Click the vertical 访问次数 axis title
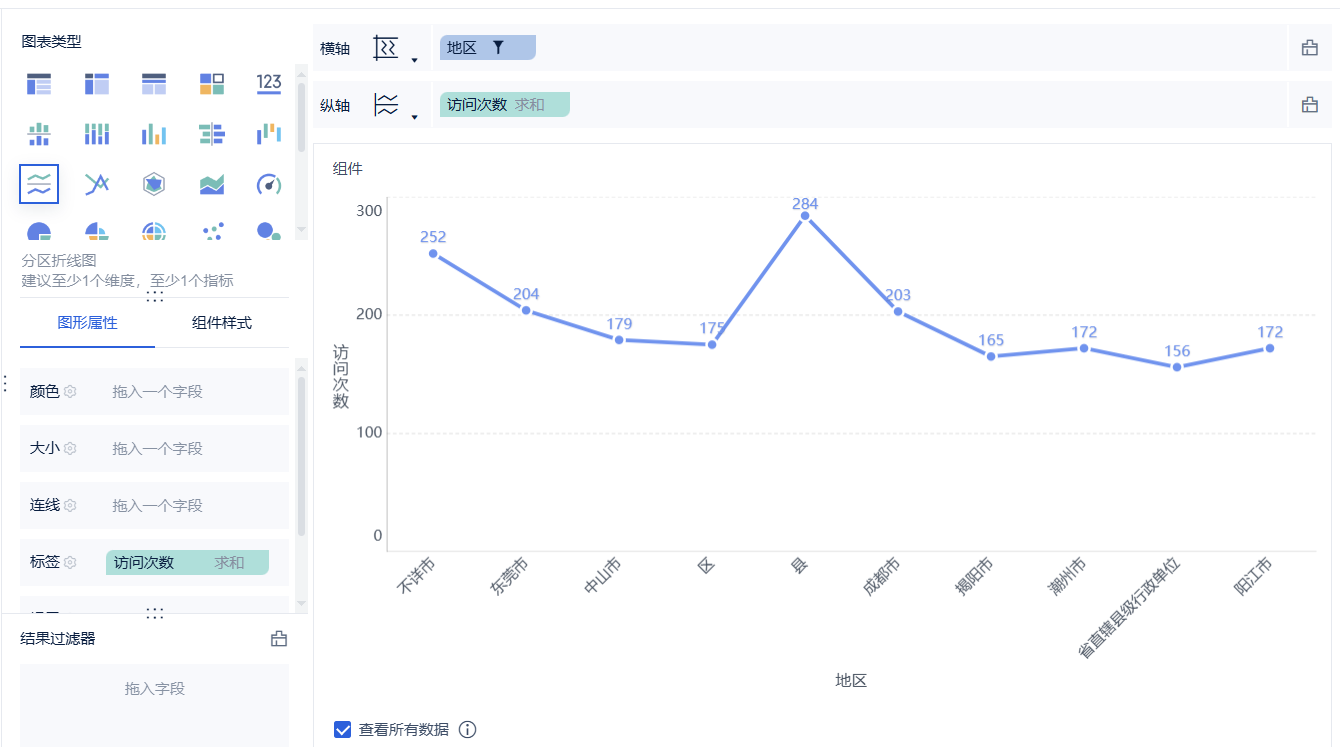Screen dimensions: 1340x747 [341, 377]
